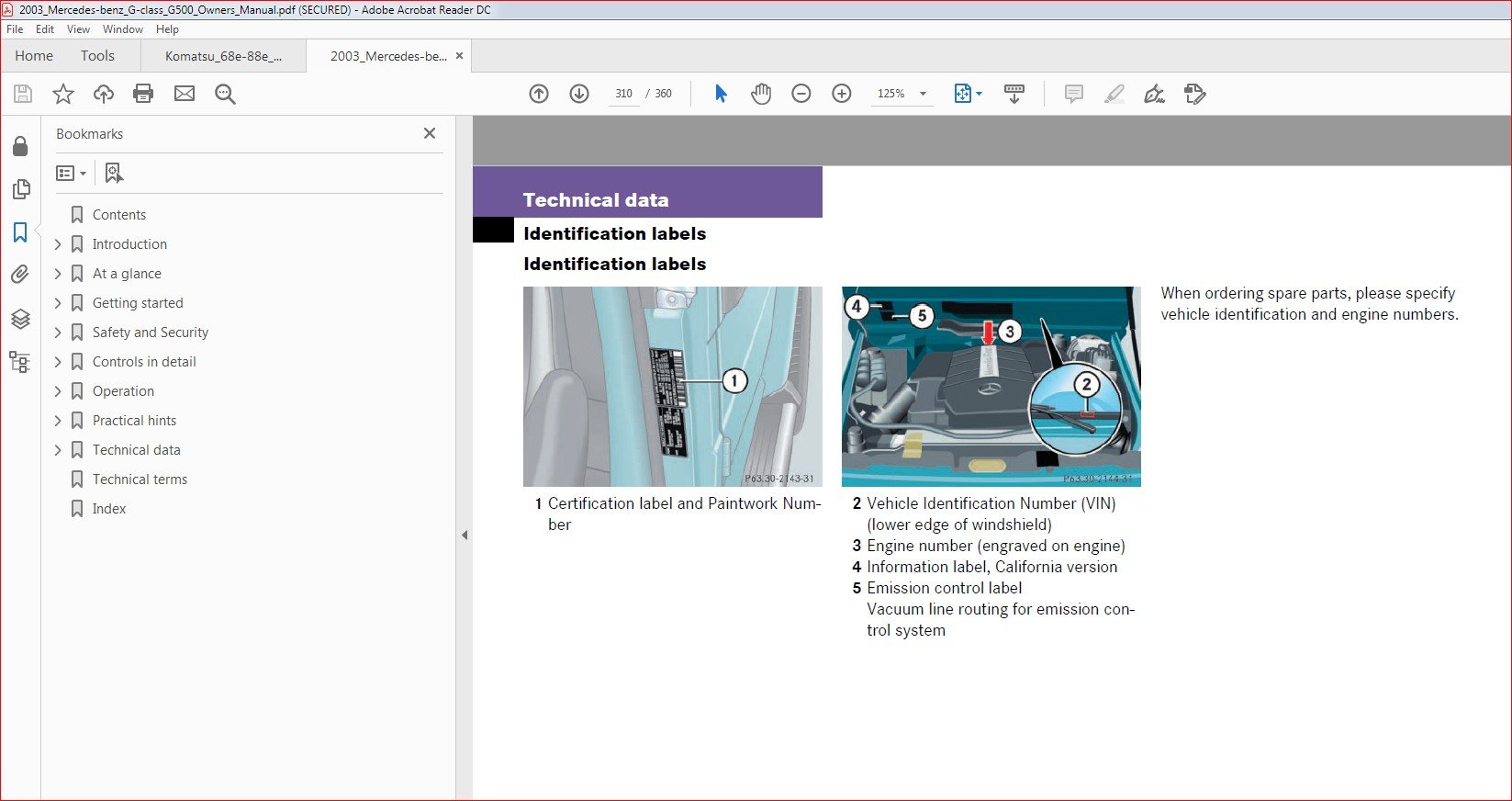Jump to the Index bookmark

[x=109, y=509]
